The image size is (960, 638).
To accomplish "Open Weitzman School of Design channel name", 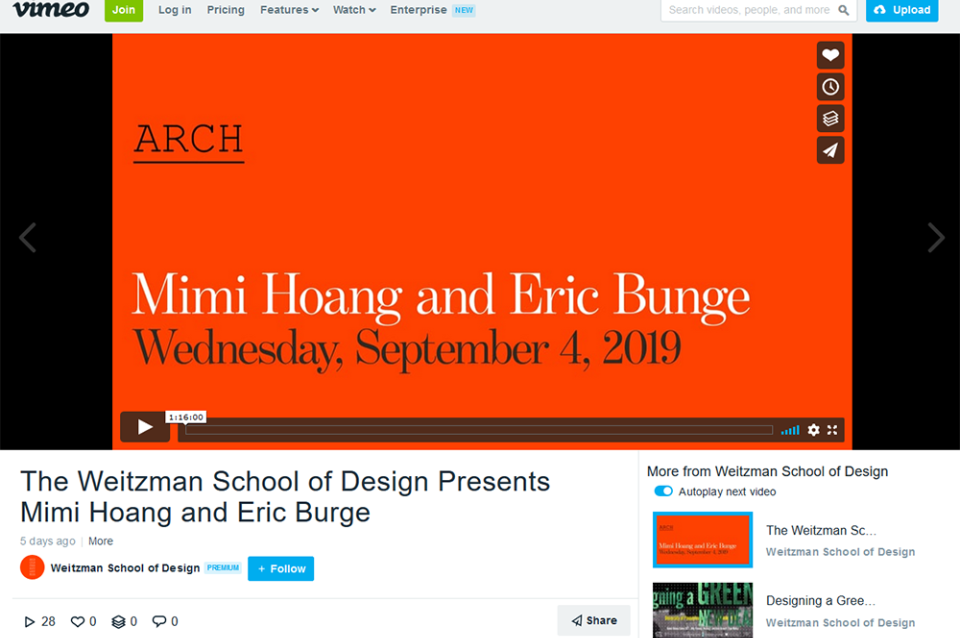I will (x=126, y=568).
